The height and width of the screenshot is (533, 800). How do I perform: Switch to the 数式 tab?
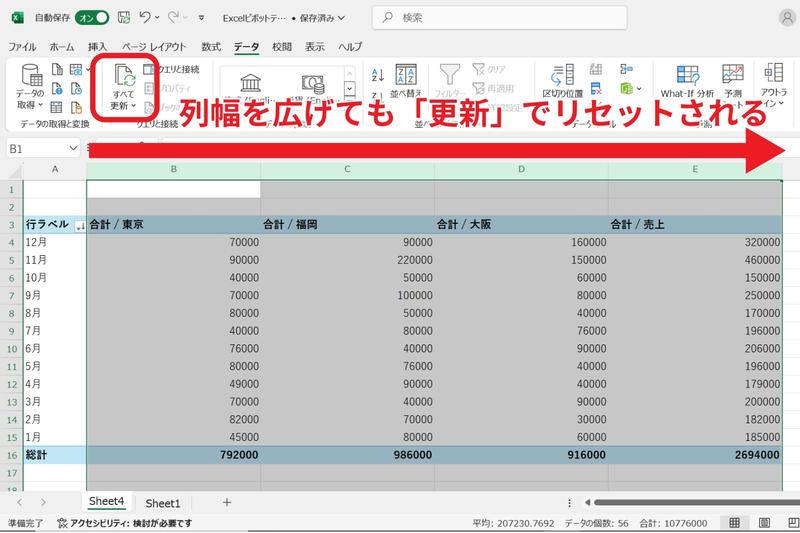tap(211, 47)
